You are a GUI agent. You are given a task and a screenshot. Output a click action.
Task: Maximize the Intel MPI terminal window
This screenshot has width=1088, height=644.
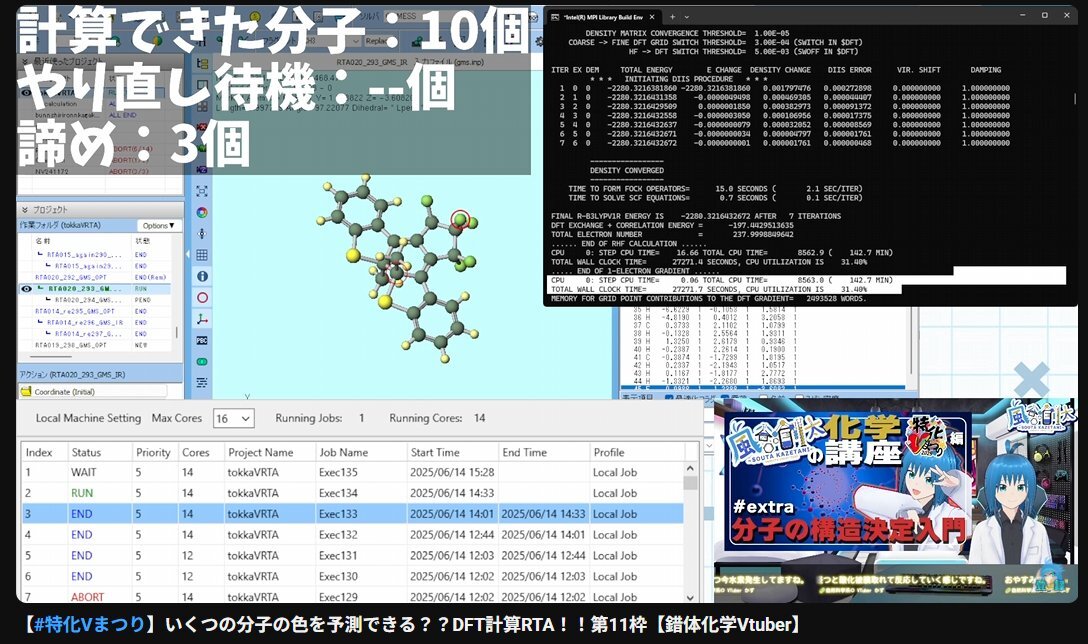click(1045, 15)
